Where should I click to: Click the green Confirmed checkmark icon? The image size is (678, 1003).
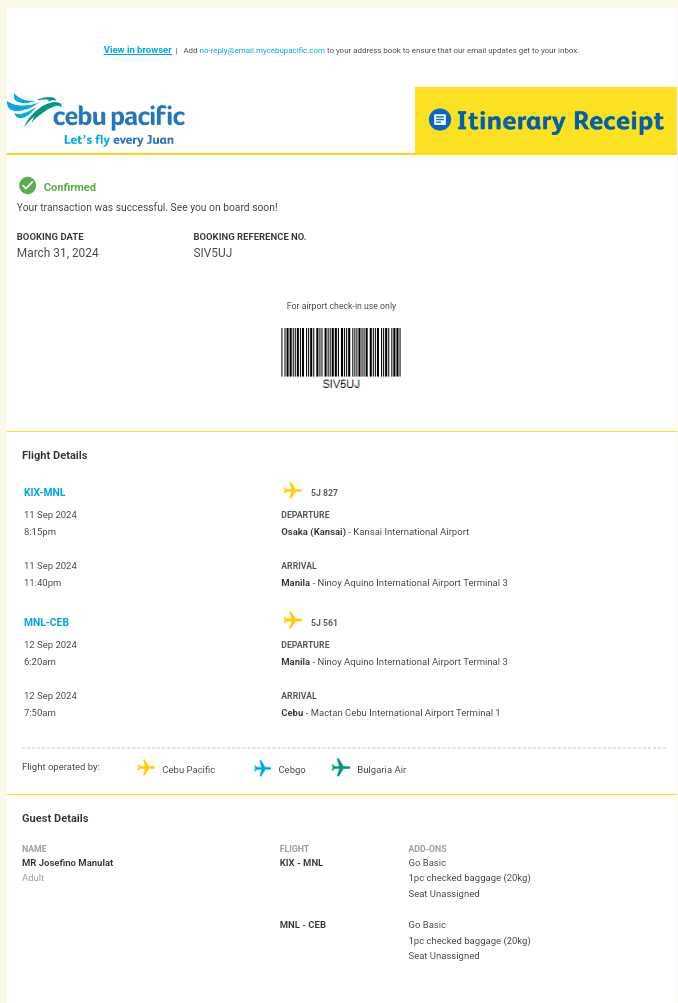[28, 186]
